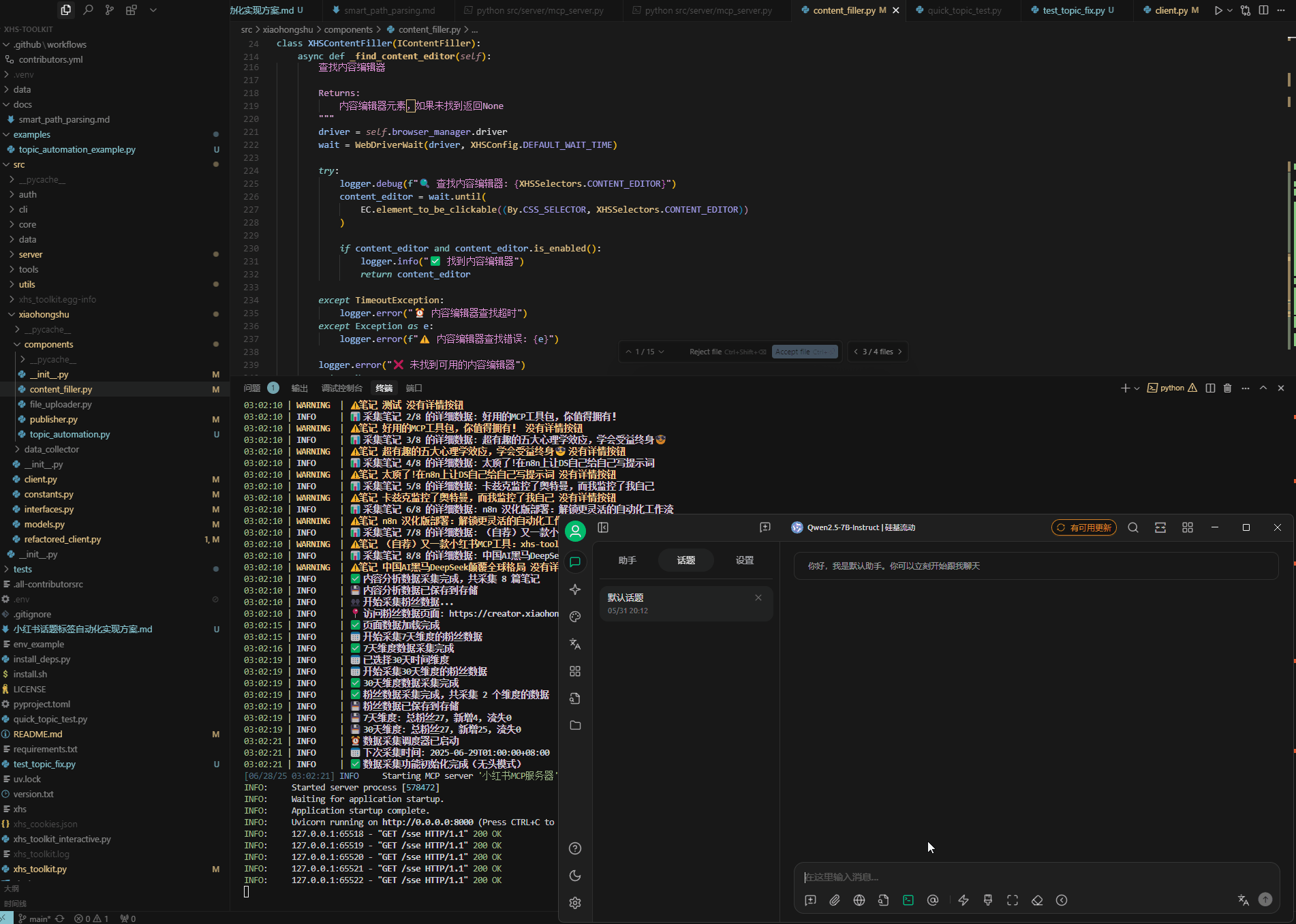The image size is (1296, 924).
Task: Toggle expand input box brackets icon
Action: (x=1013, y=900)
